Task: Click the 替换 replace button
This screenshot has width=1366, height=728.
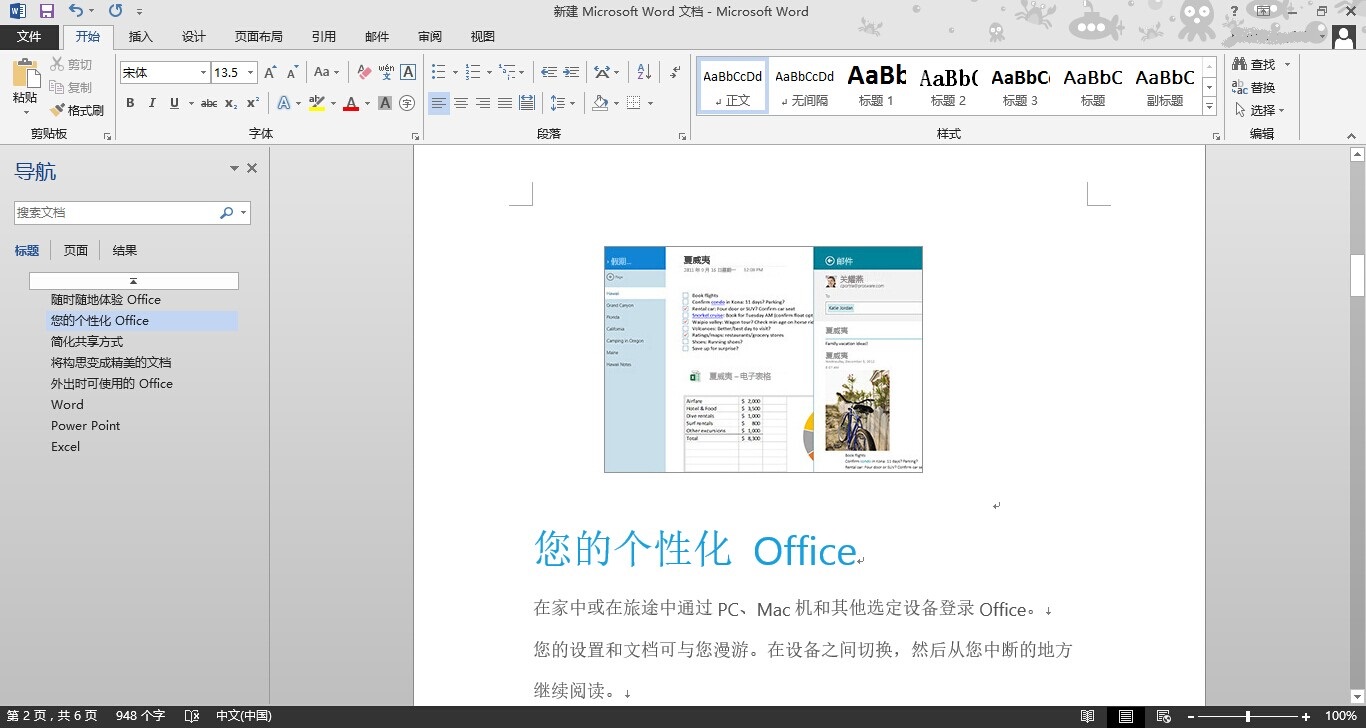Action: pos(1254,88)
